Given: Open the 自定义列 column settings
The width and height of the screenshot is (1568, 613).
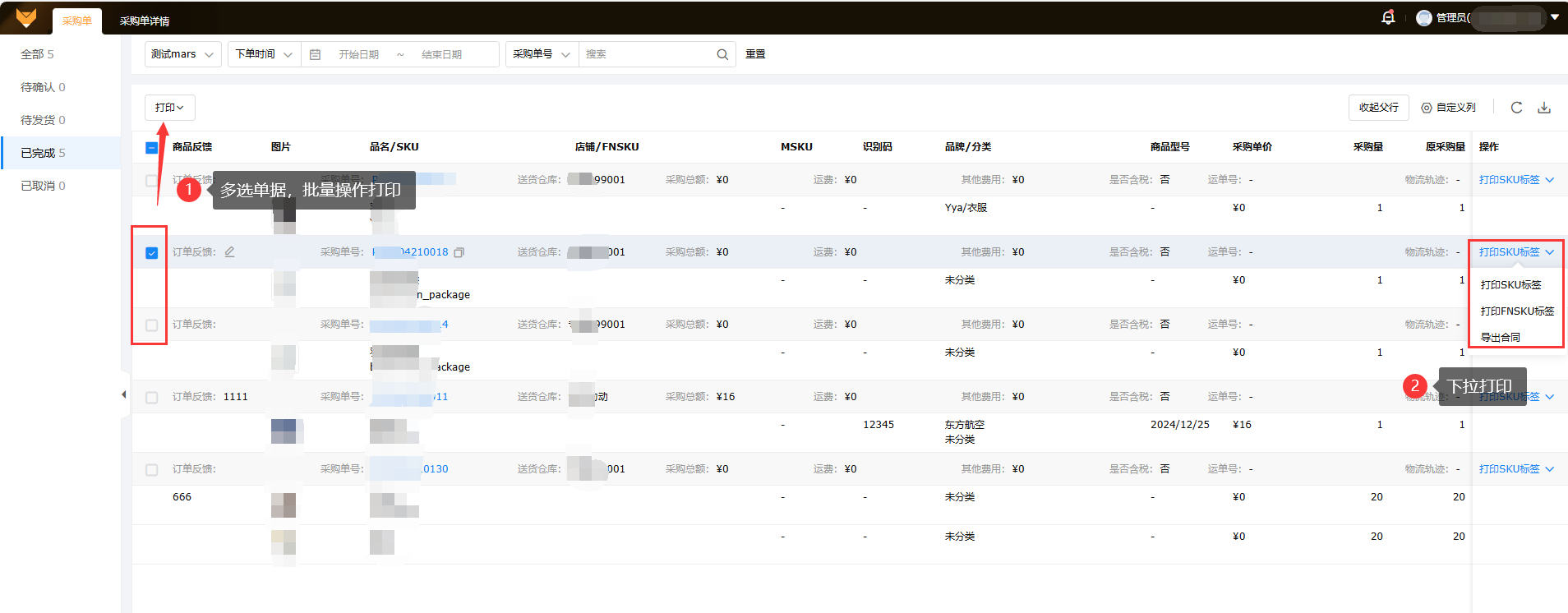Looking at the screenshot, I should point(1449,108).
